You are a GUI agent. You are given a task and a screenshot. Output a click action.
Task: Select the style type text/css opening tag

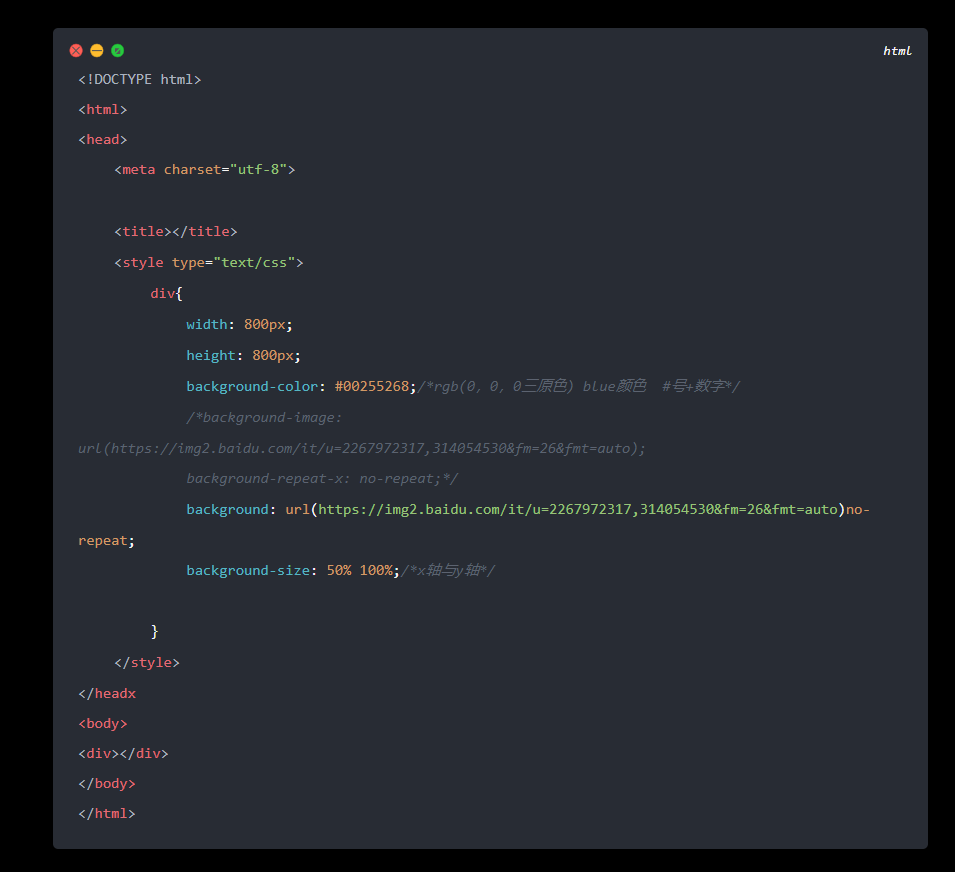pyautogui.click(x=209, y=263)
